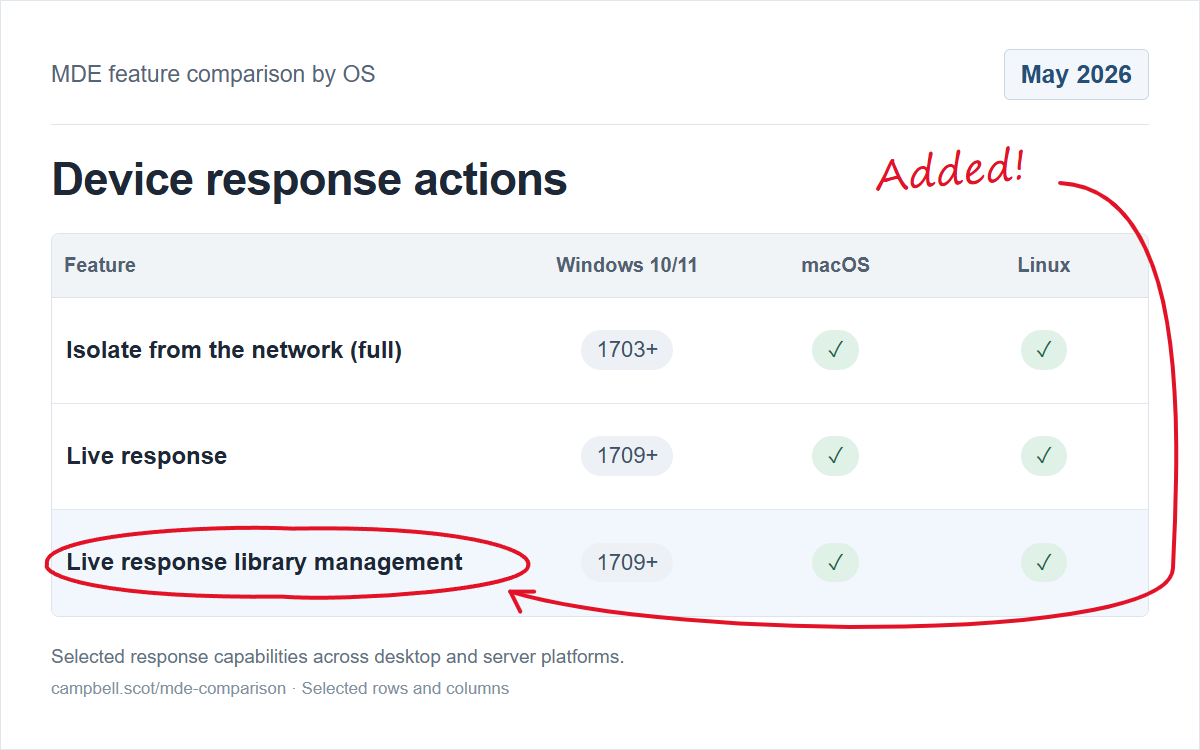Screen dimensions: 1200x750
Task: Select the Linux column header
Action: click(1044, 265)
